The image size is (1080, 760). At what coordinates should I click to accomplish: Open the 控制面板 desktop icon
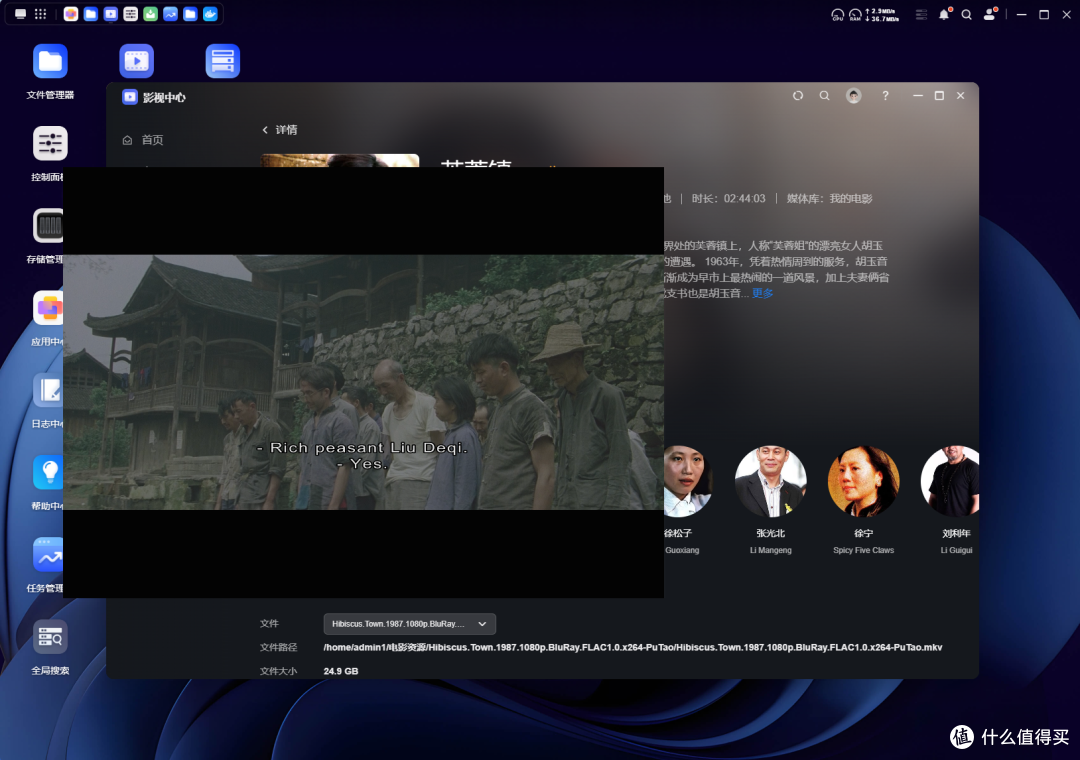click(50, 144)
